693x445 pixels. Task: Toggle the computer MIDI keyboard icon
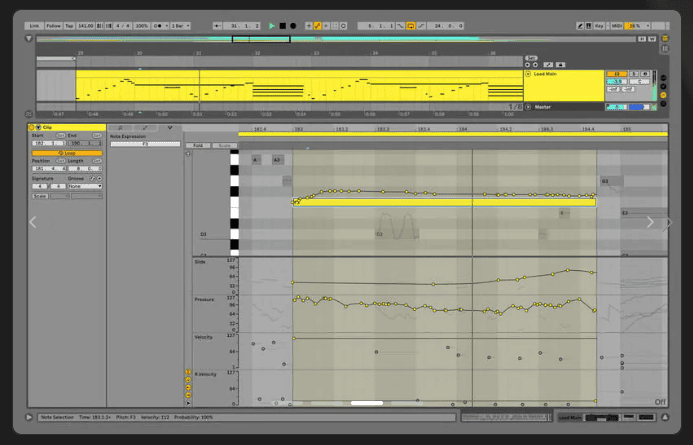[589, 26]
